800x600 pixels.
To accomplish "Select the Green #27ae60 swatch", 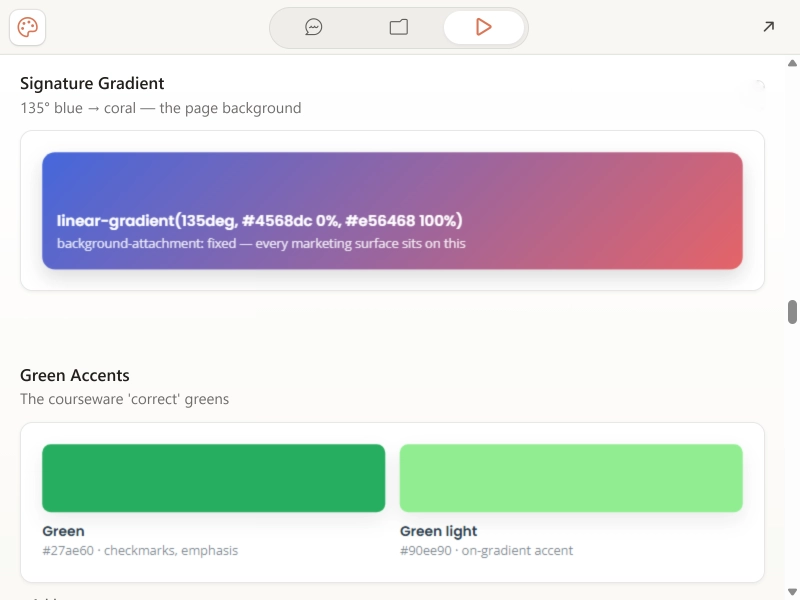I will point(213,478).
